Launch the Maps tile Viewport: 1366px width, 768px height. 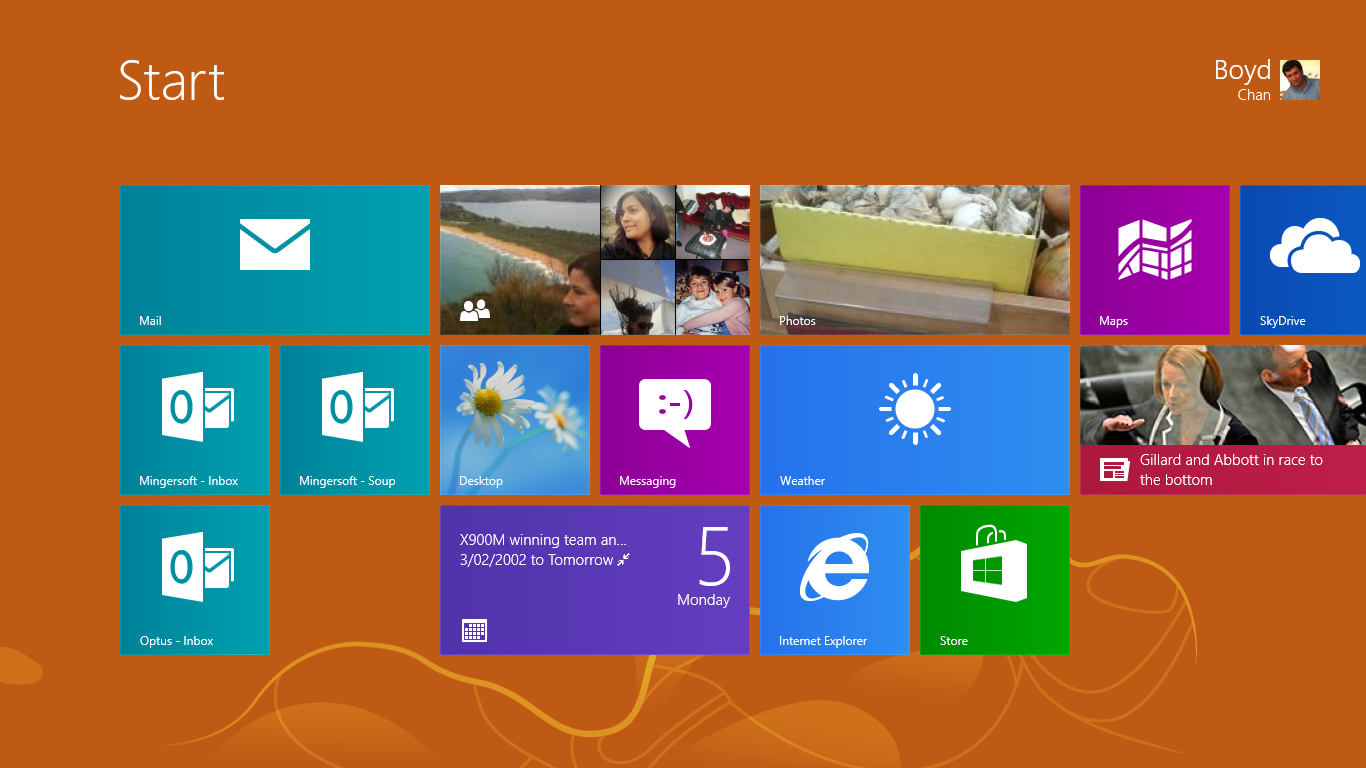pos(1155,260)
